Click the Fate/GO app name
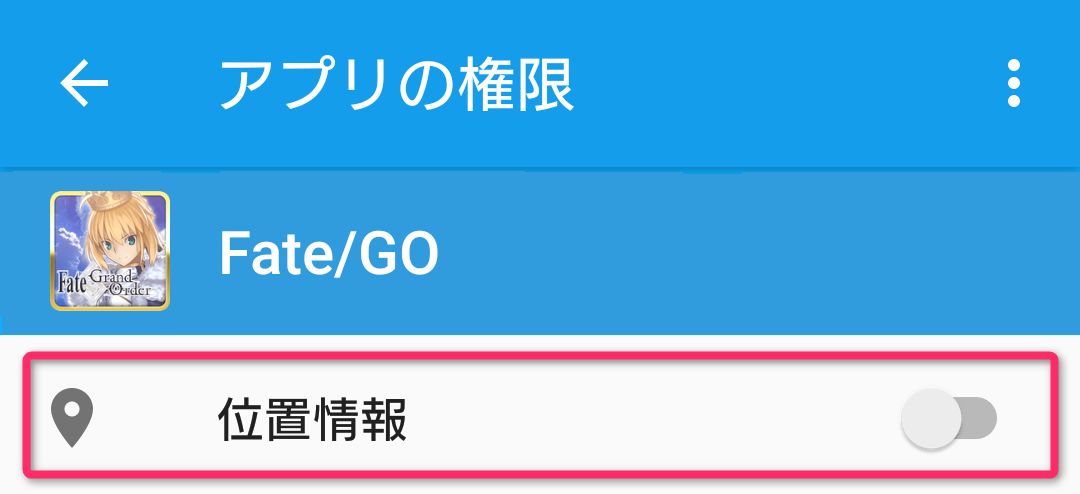The height and width of the screenshot is (494, 1080). click(x=329, y=256)
